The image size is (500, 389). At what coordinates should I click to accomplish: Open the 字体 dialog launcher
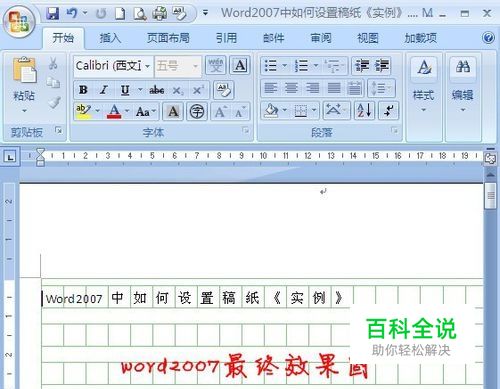point(246,131)
